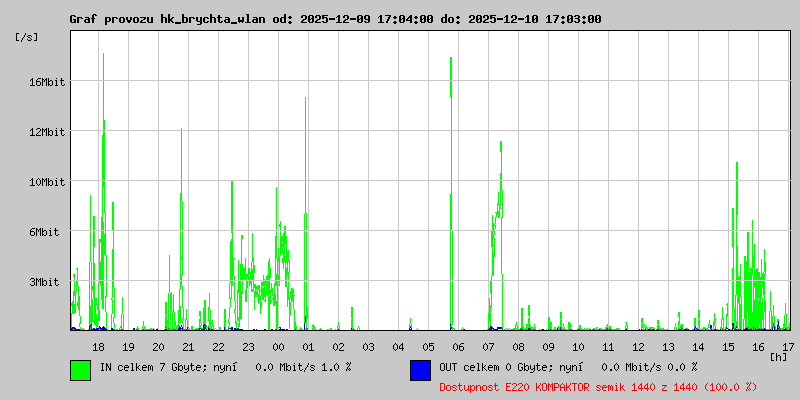The height and width of the screenshot is (400, 800).
Task: Click the '17' hour label on x-axis
Action: (x=788, y=347)
